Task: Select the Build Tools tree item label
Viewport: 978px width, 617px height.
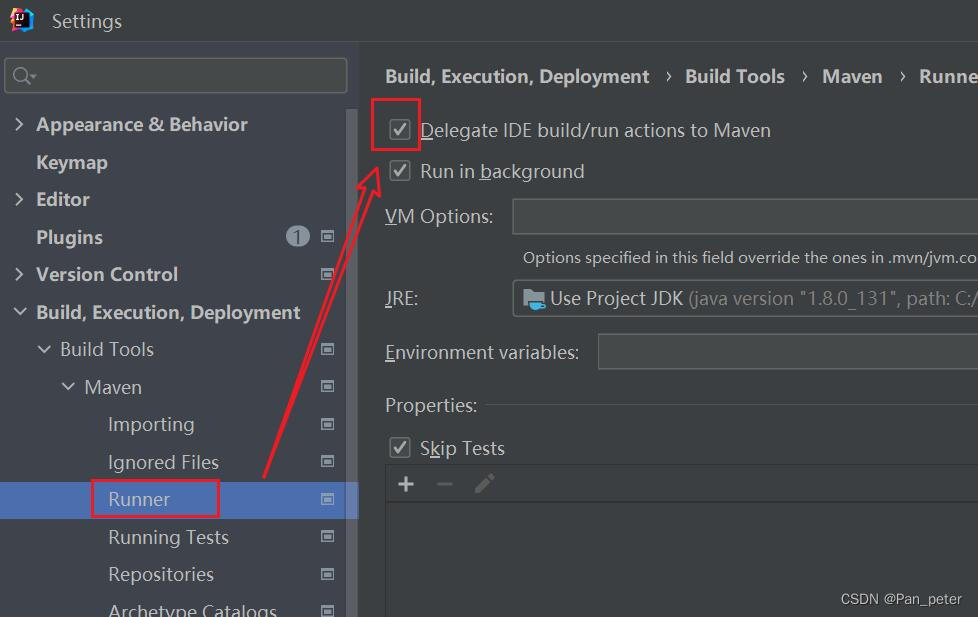Action: coord(107,349)
